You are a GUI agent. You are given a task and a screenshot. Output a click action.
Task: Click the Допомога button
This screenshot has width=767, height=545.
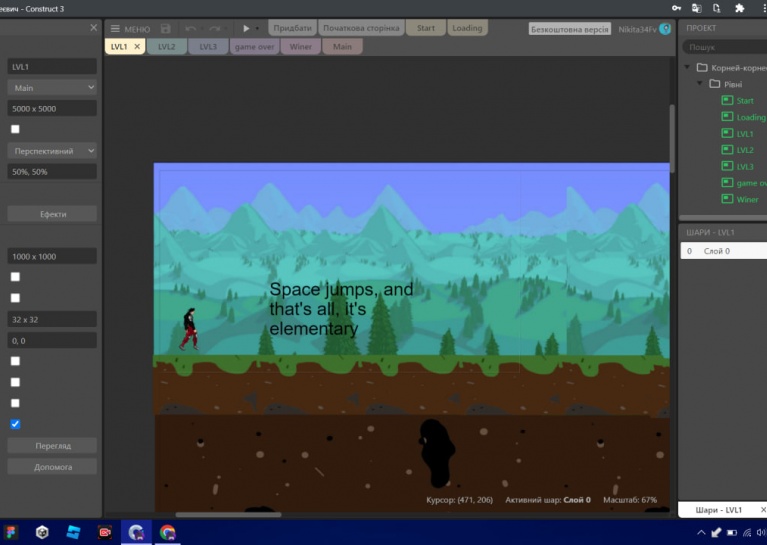(x=52, y=467)
